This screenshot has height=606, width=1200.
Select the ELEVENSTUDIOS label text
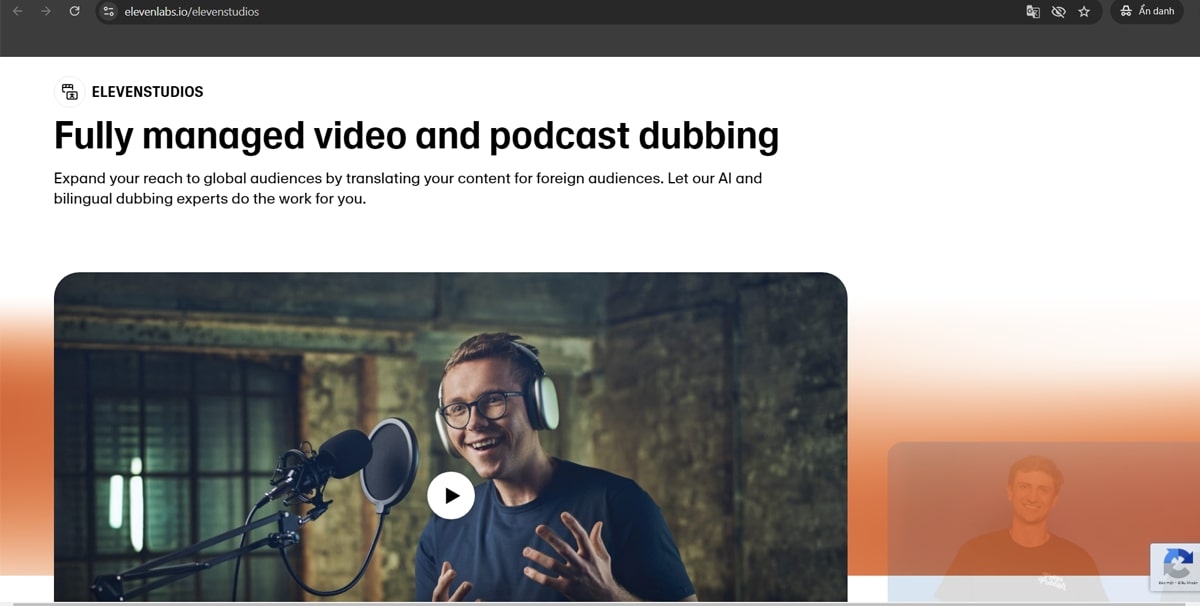click(147, 92)
